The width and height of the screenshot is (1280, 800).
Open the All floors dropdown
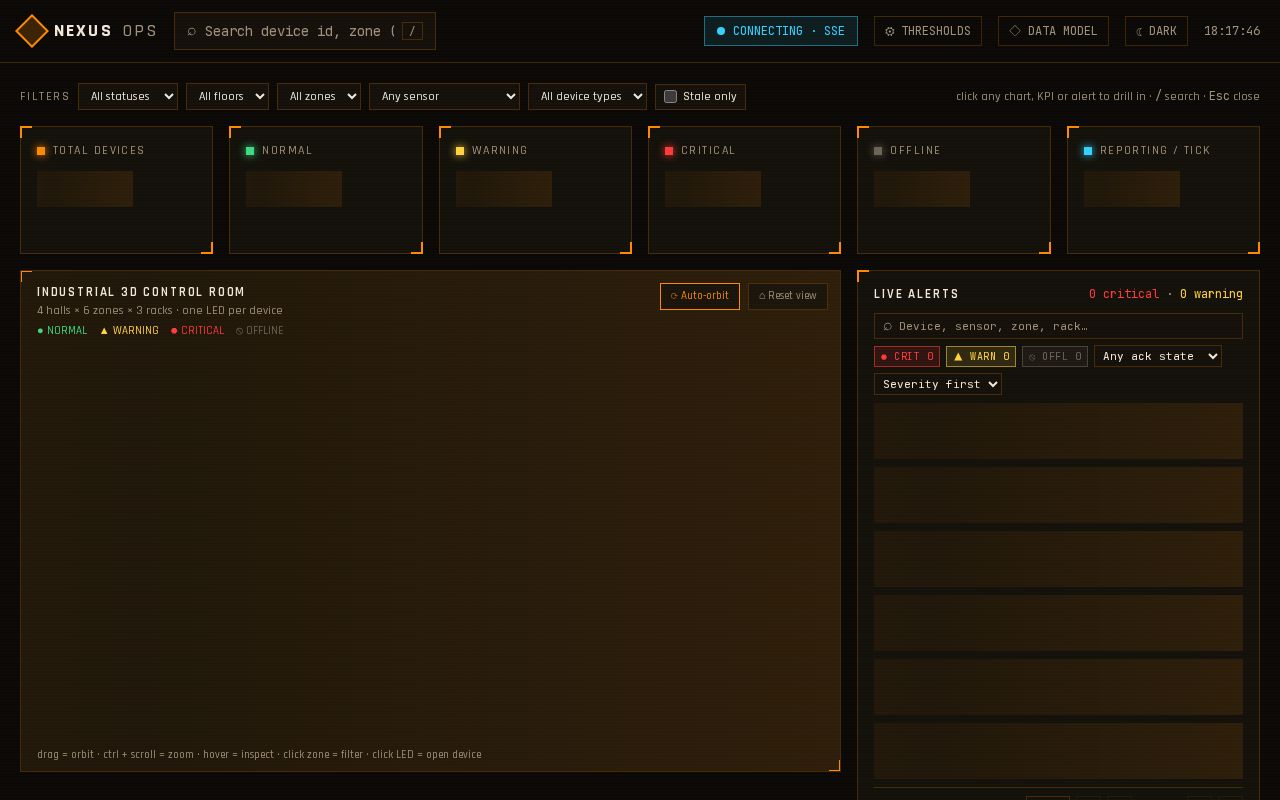227,97
